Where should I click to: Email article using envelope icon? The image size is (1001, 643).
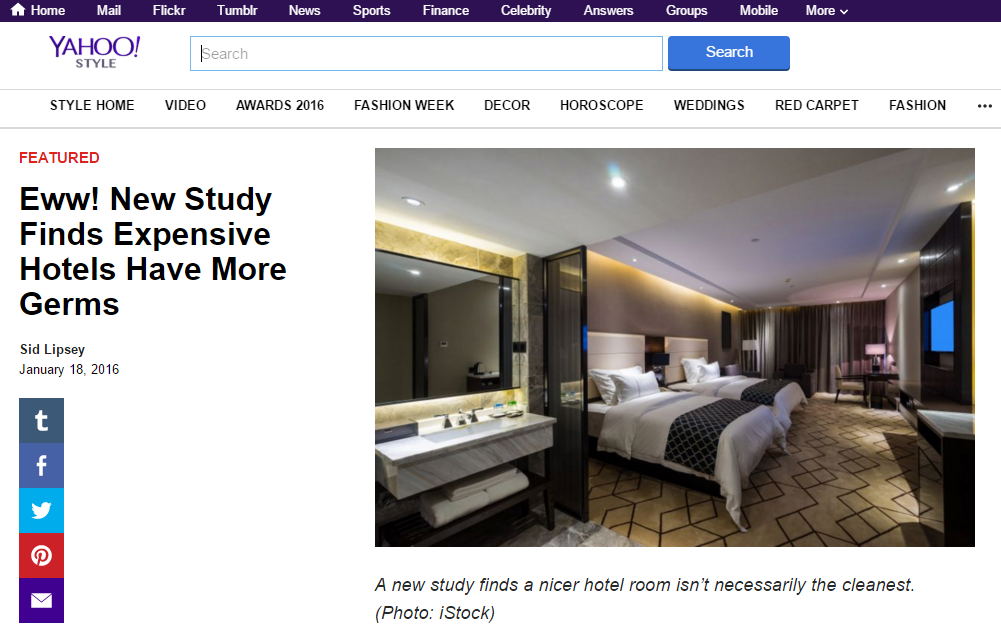(41, 600)
